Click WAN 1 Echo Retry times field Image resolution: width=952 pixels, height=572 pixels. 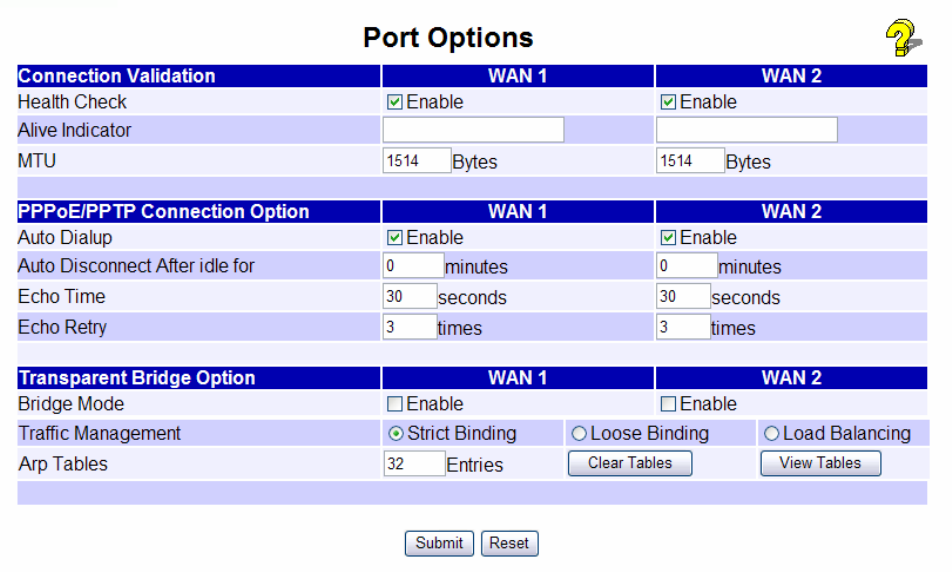409,327
